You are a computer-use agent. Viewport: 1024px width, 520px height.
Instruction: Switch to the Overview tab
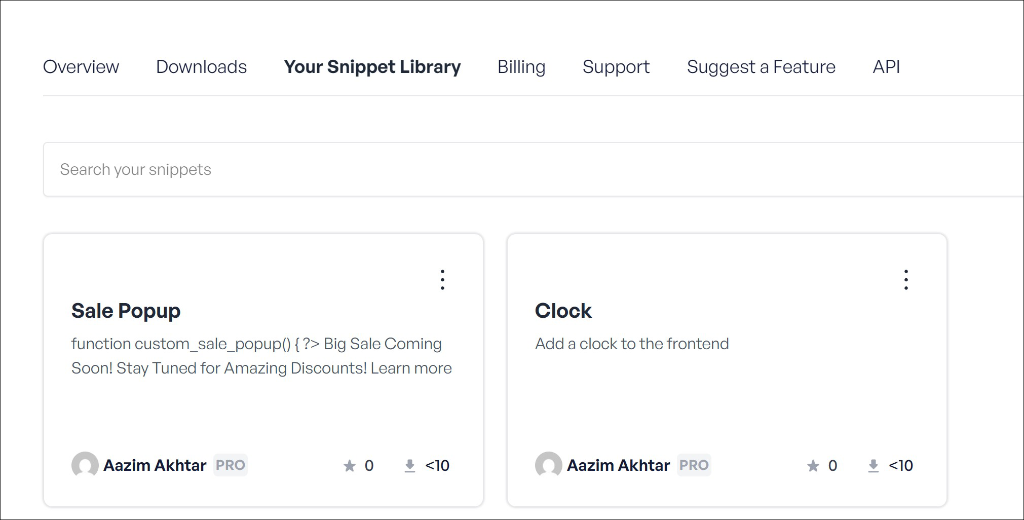click(81, 67)
